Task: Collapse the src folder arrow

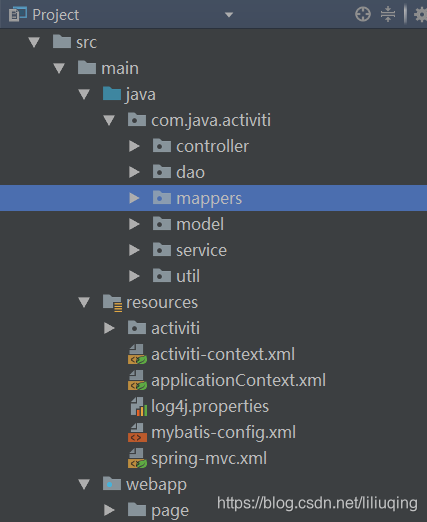Action: (x=34, y=42)
